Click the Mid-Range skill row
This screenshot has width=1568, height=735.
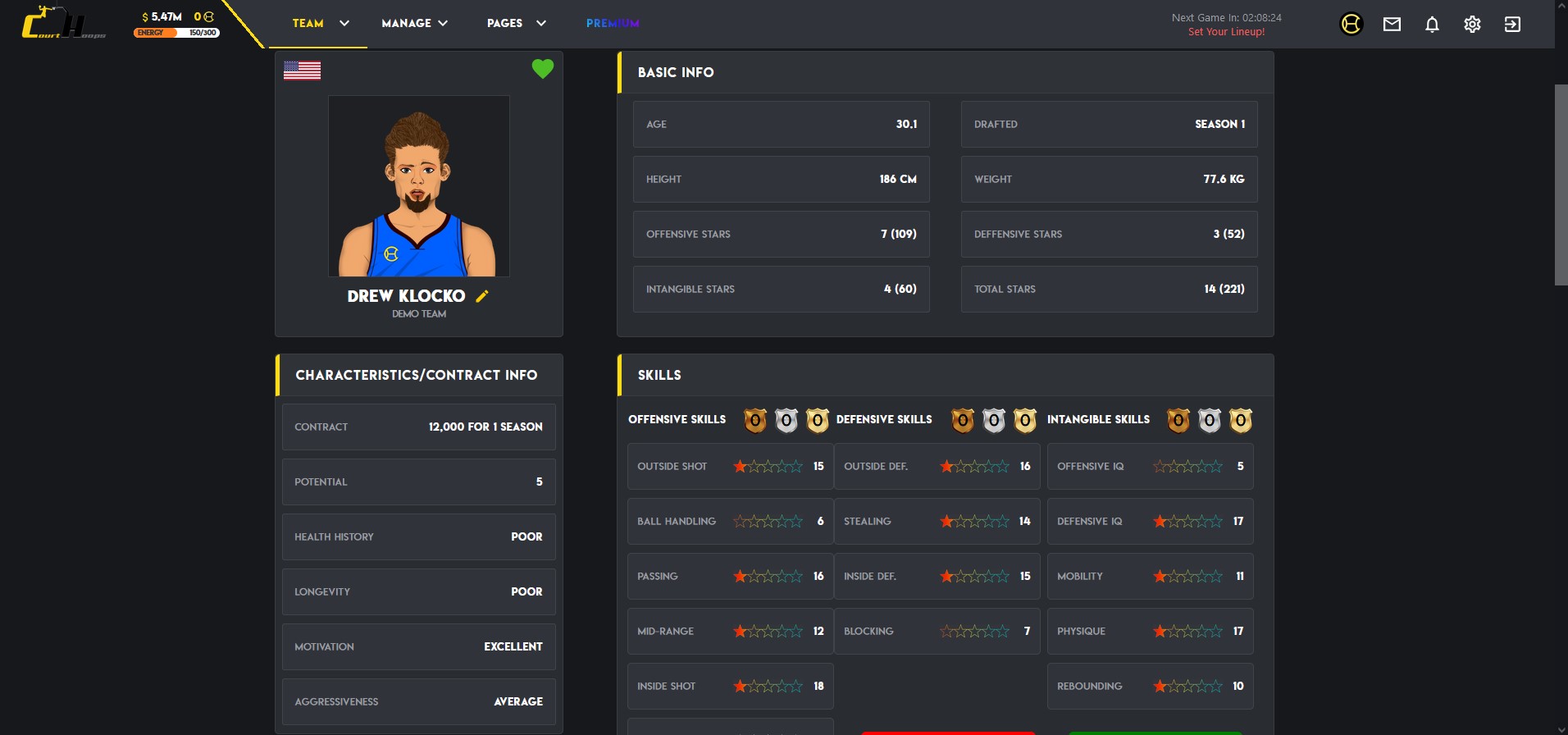731,631
